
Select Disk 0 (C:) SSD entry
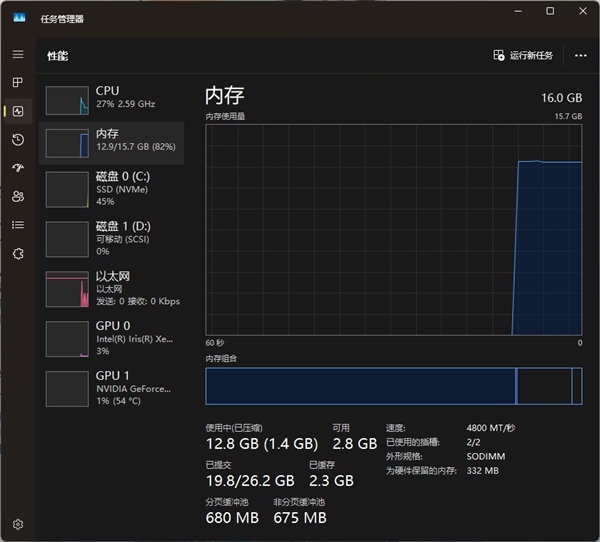coord(111,187)
